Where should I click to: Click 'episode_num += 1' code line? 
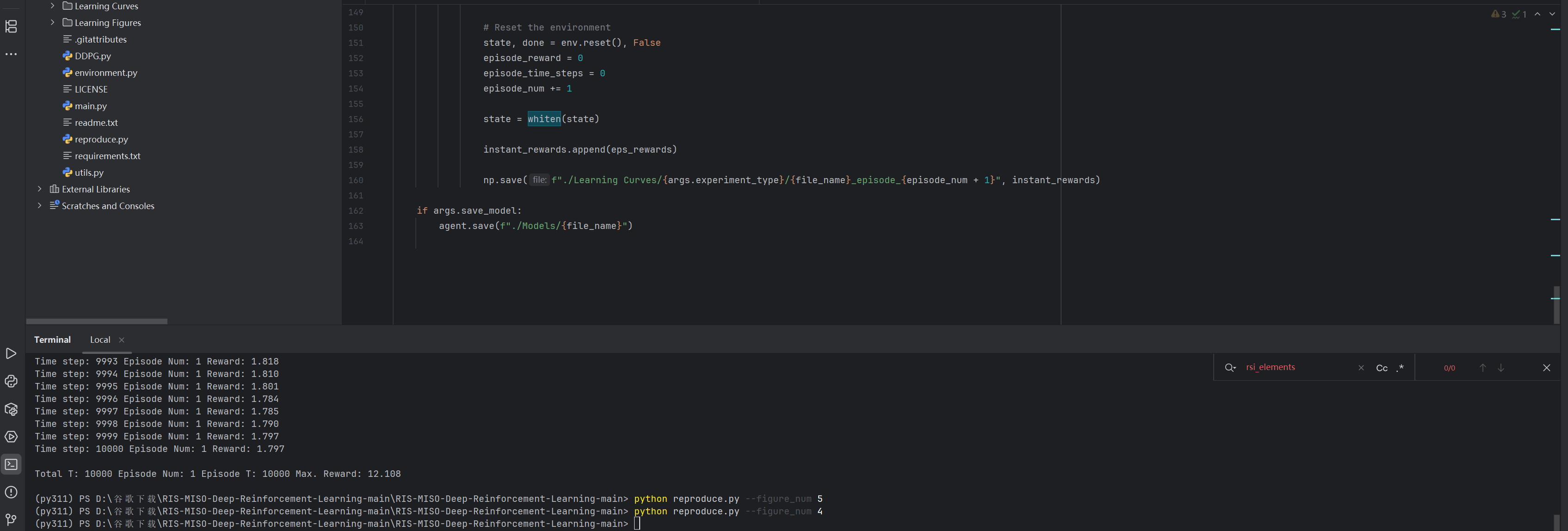click(x=527, y=88)
